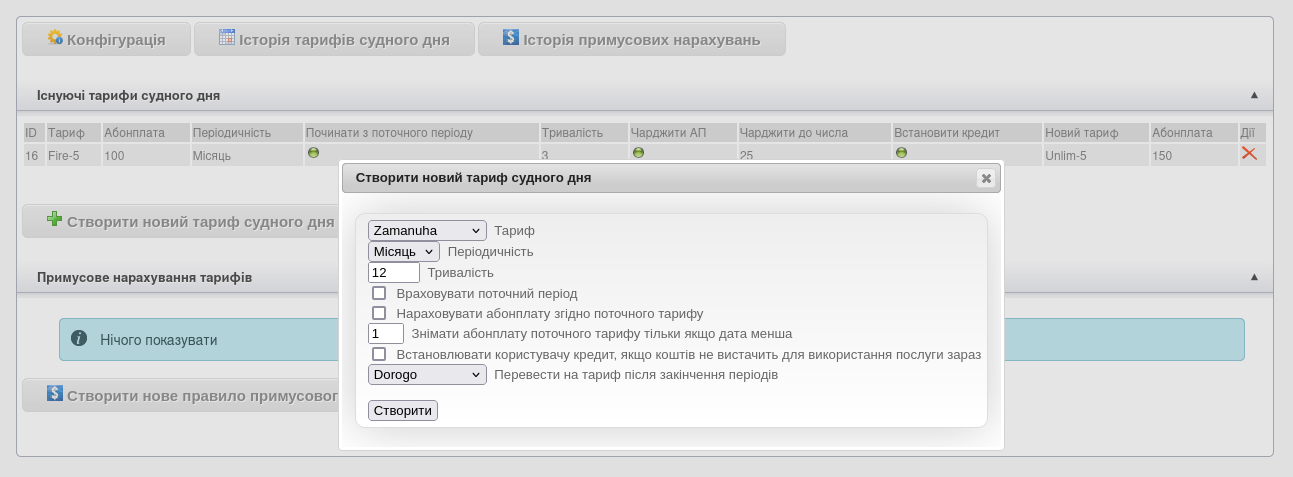The width and height of the screenshot is (1293, 477).
Task: Open Dorogo next-tariff dropdown
Action: pos(427,375)
